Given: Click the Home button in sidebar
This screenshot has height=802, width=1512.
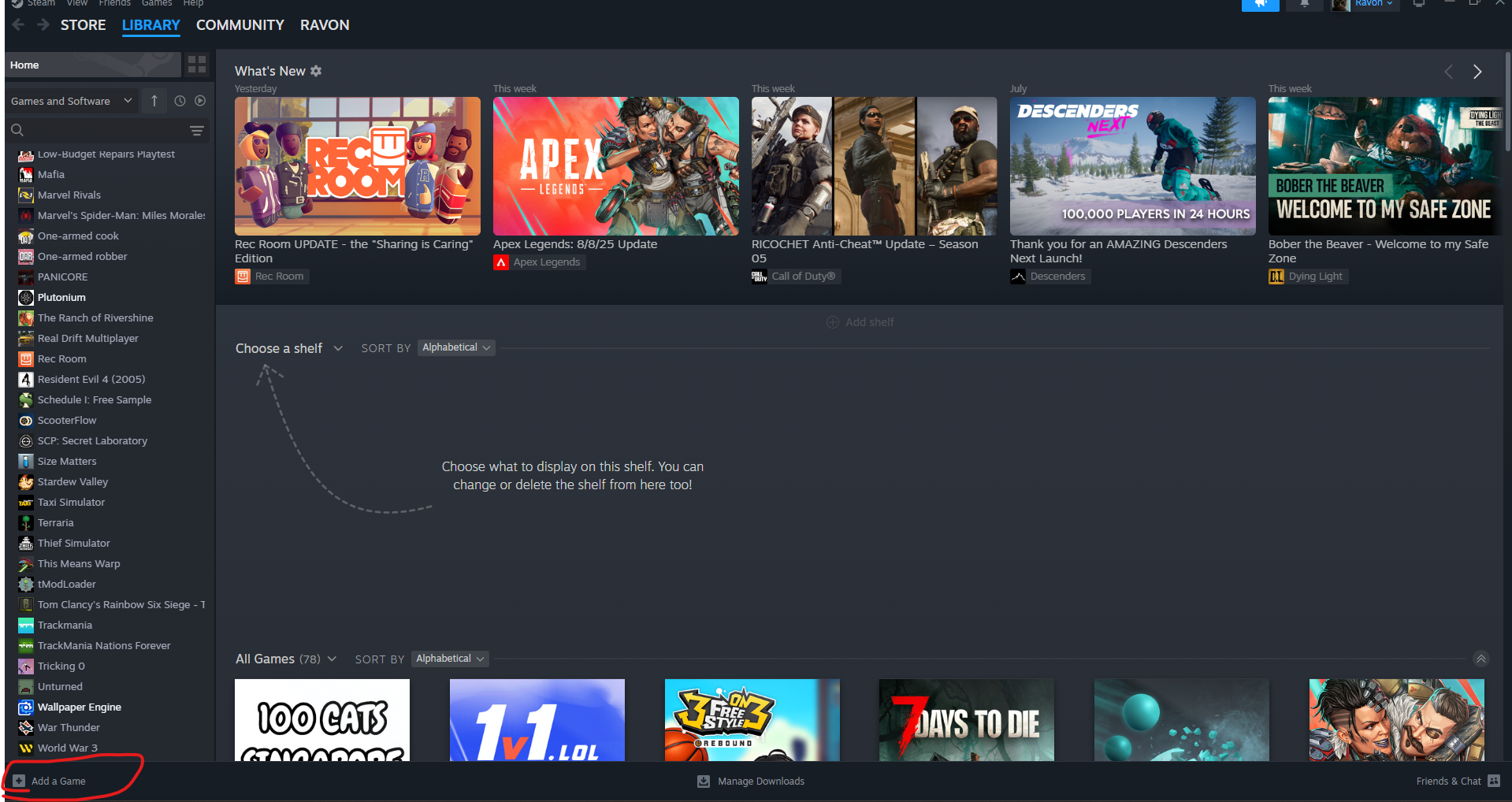Looking at the screenshot, I should [93, 65].
